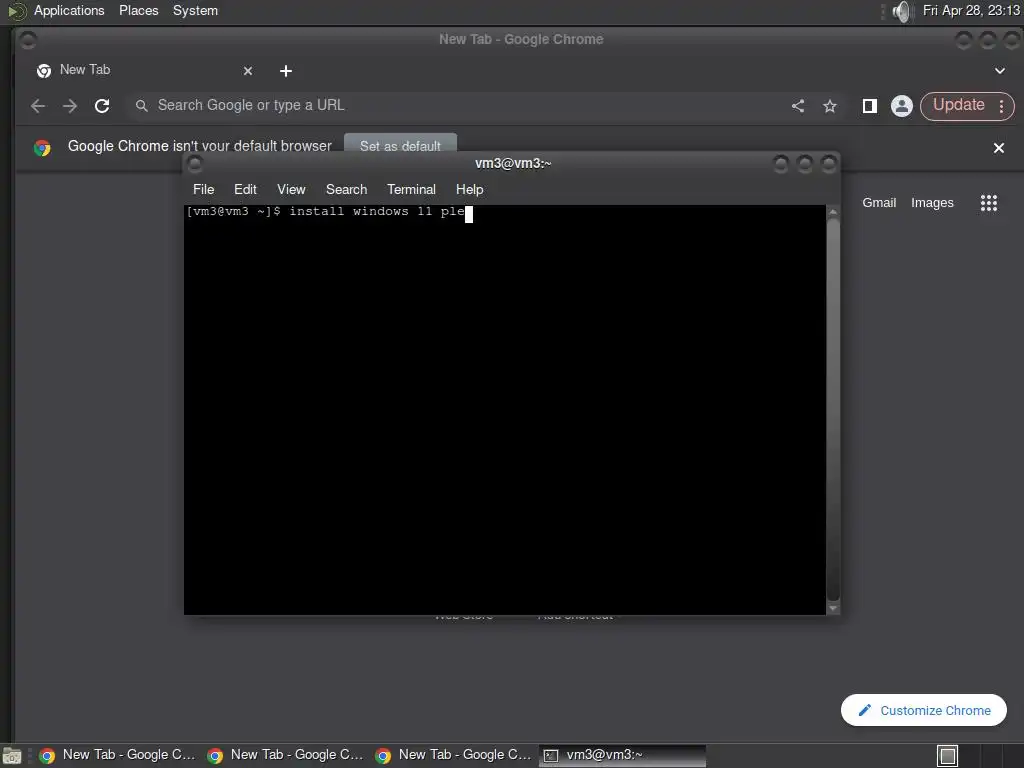Open the terminal Help menu
1024x768 pixels.
[x=469, y=189]
